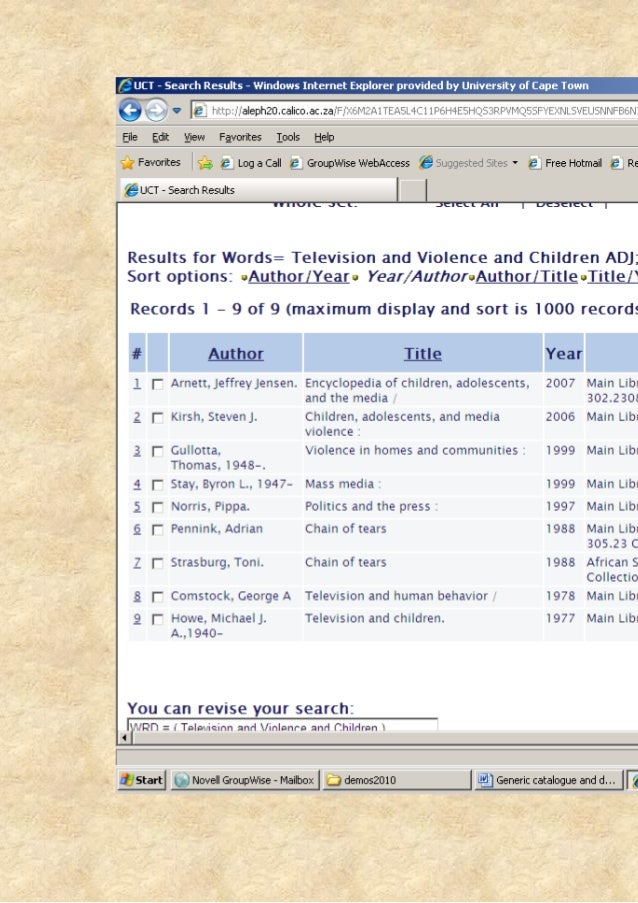Open the Tools menu
The width and height of the screenshot is (638, 903).
click(288, 137)
